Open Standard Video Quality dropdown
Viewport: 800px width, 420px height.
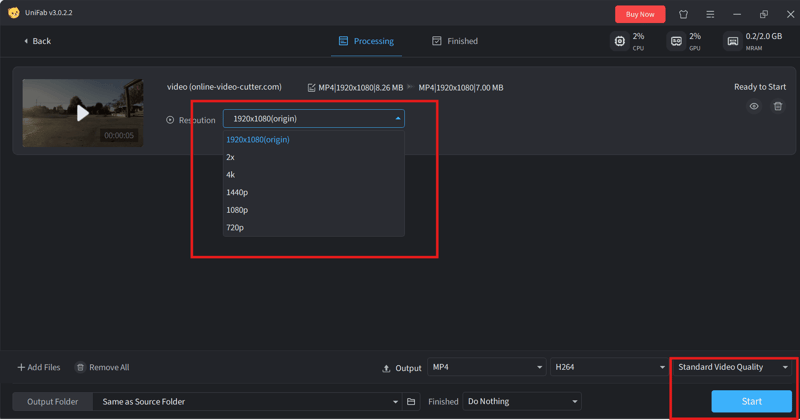[x=733, y=367]
